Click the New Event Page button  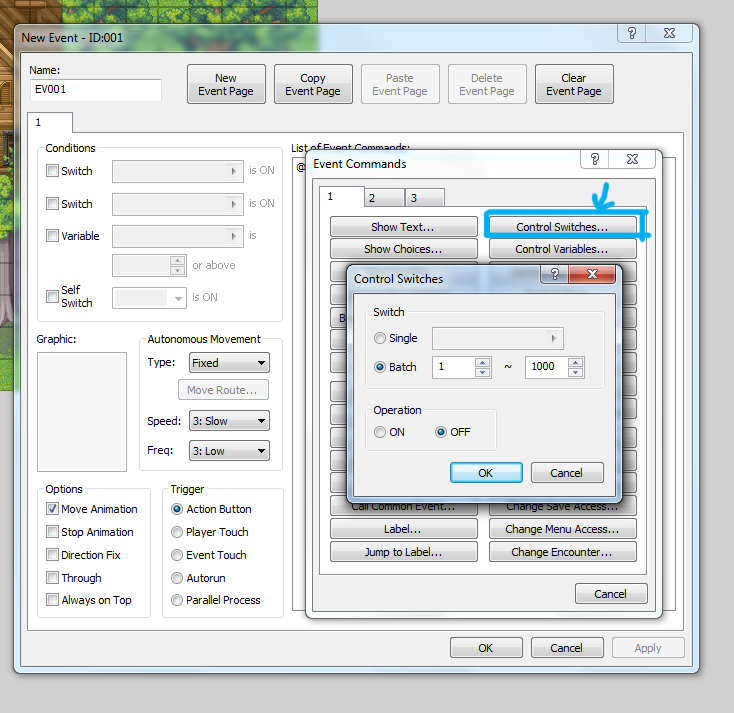point(226,84)
